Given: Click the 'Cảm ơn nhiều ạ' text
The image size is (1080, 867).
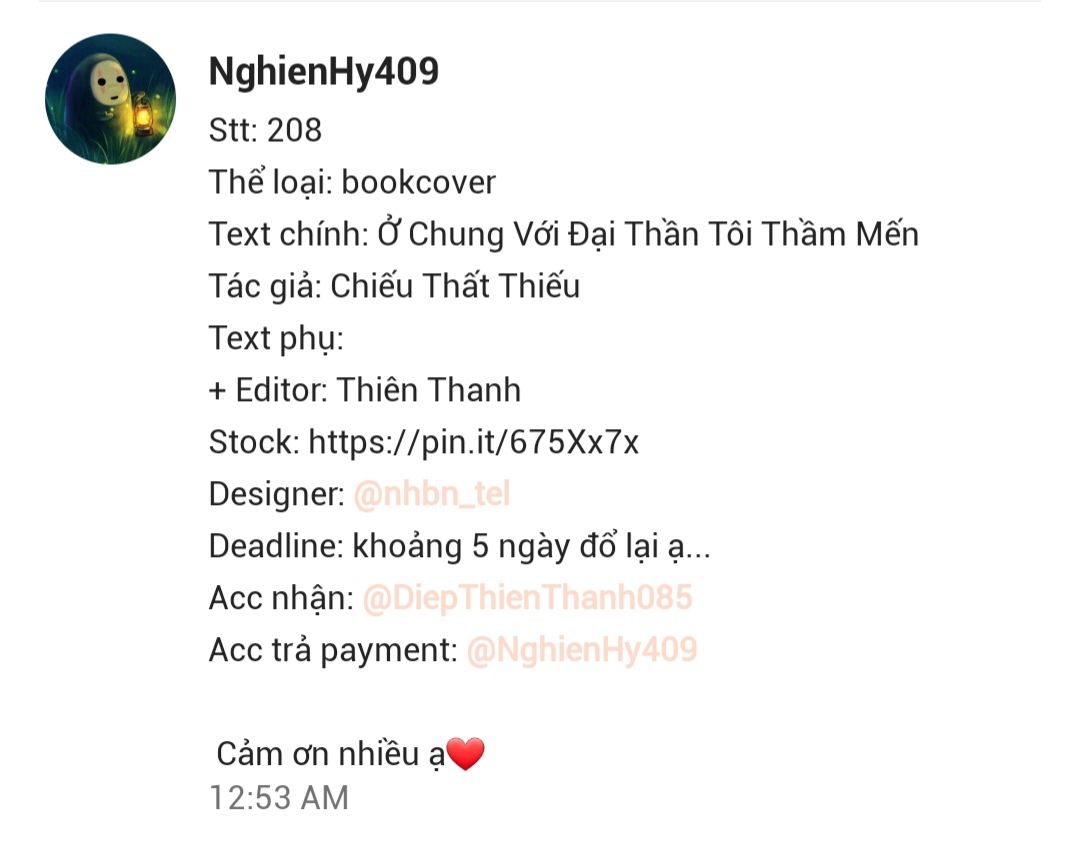Looking at the screenshot, I should tap(331, 754).
